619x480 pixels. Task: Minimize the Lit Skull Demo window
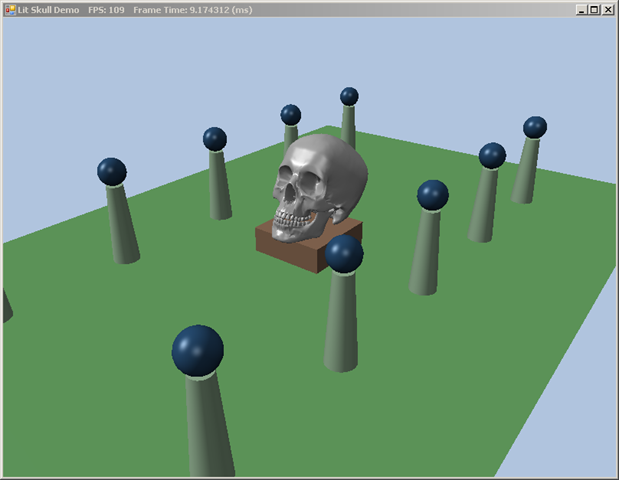pyautogui.click(x=581, y=10)
